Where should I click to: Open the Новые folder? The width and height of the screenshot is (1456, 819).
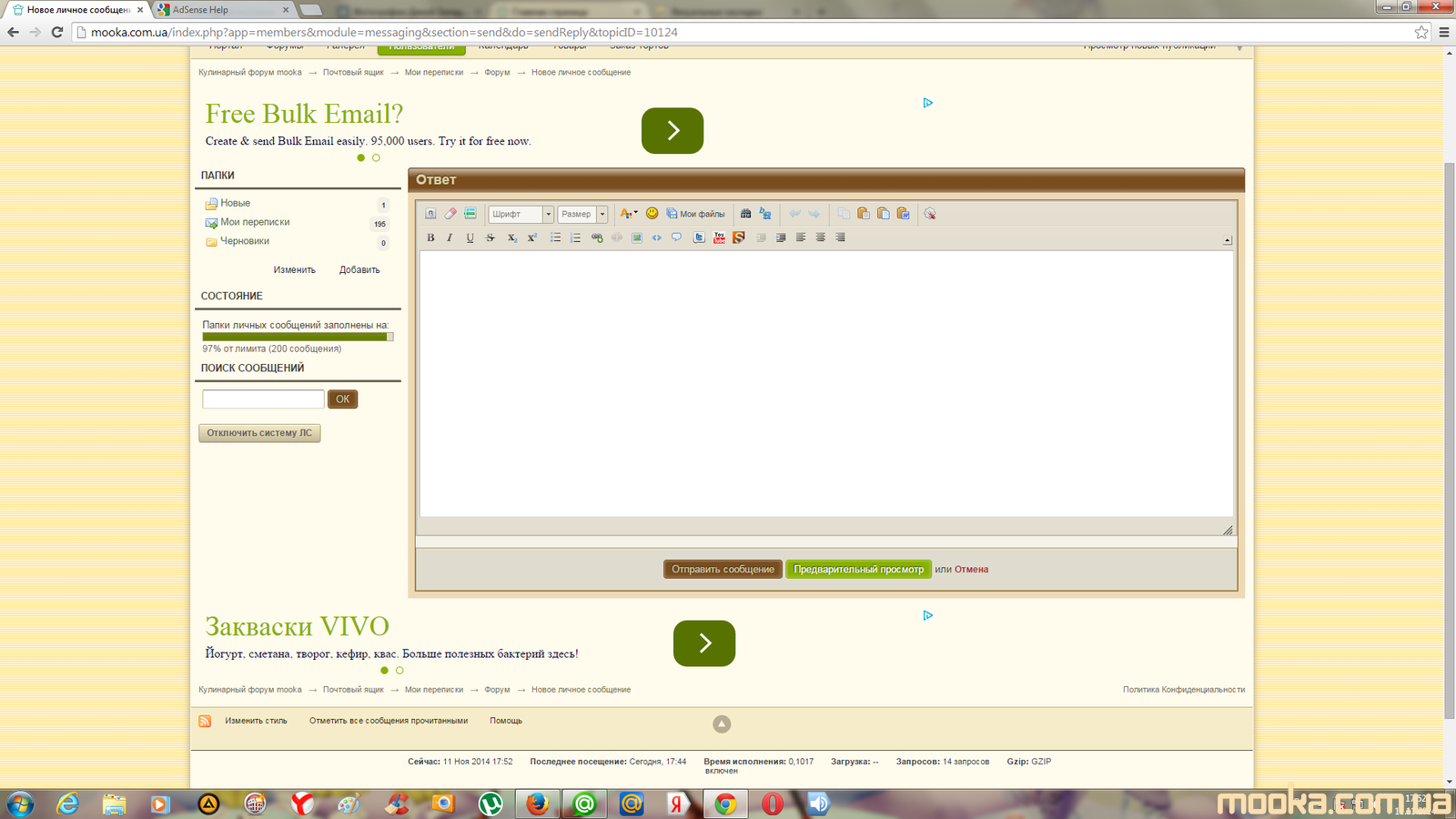[235, 203]
